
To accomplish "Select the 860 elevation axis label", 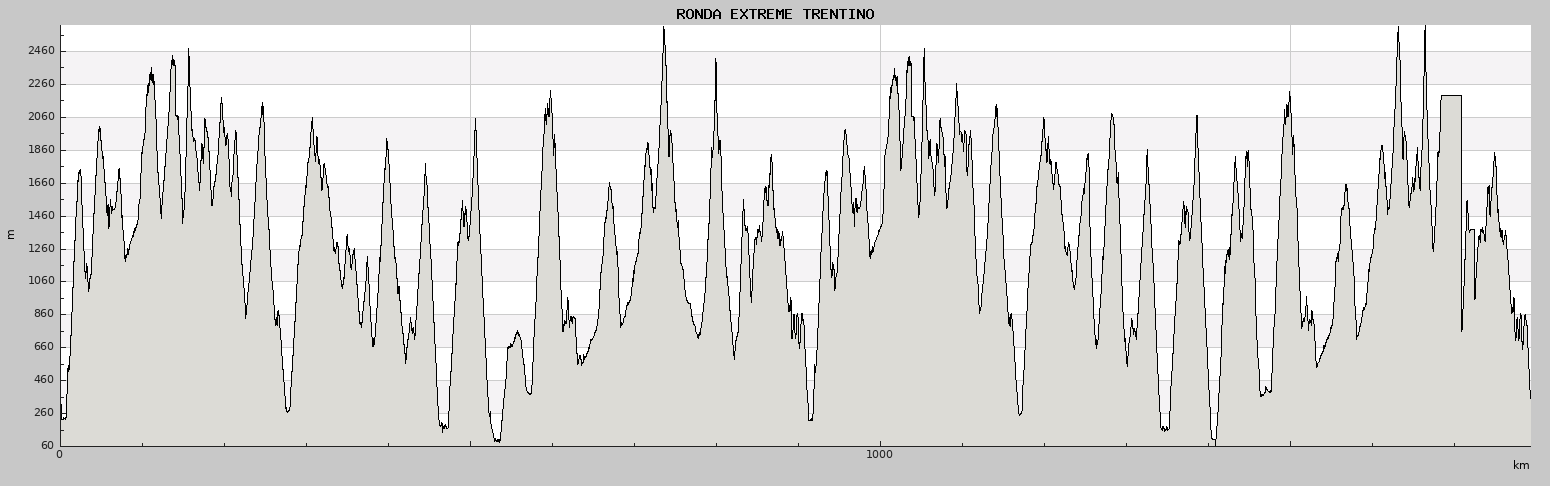I will [44, 314].
